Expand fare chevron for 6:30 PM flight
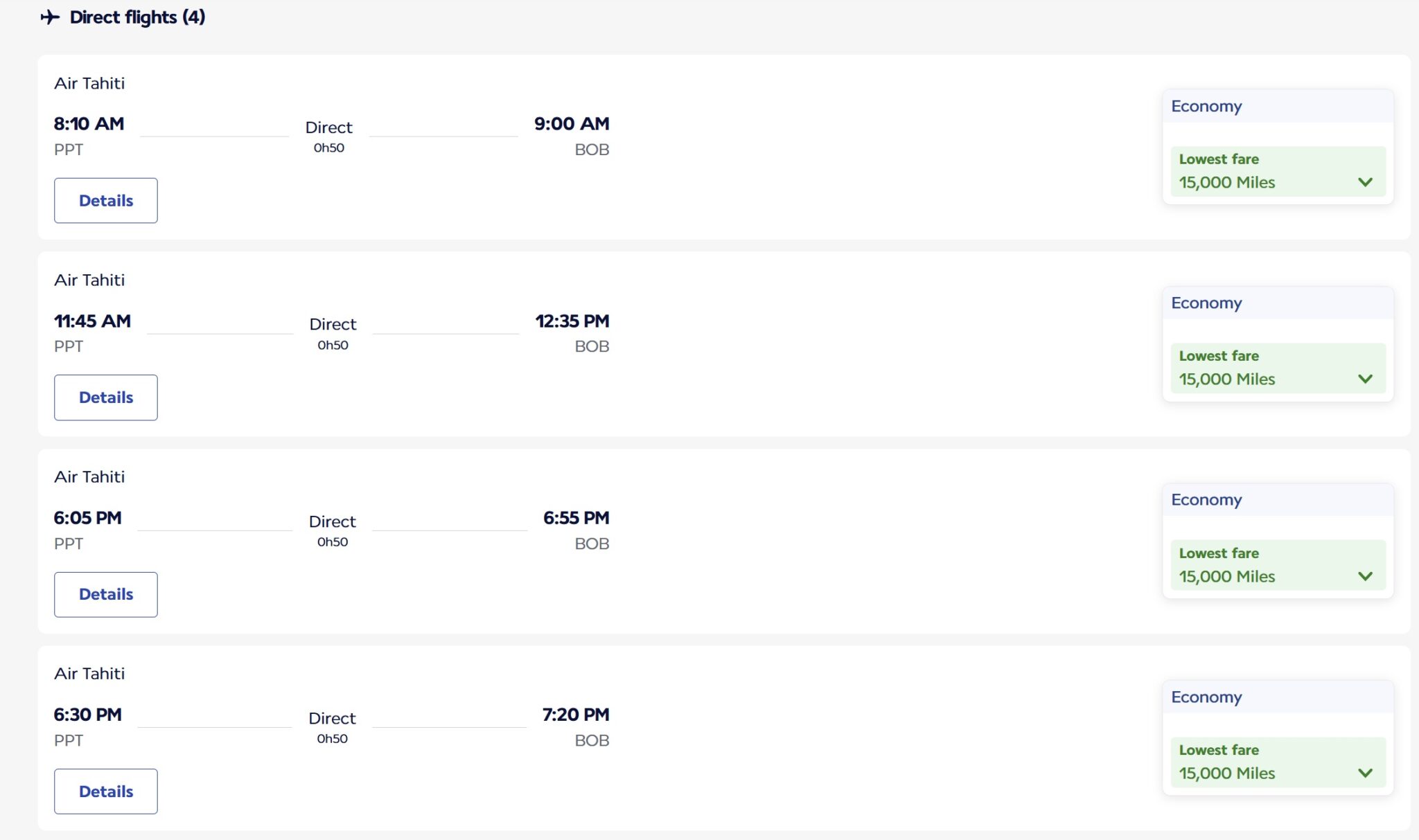The width and height of the screenshot is (1419, 840). [x=1365, y=773]
